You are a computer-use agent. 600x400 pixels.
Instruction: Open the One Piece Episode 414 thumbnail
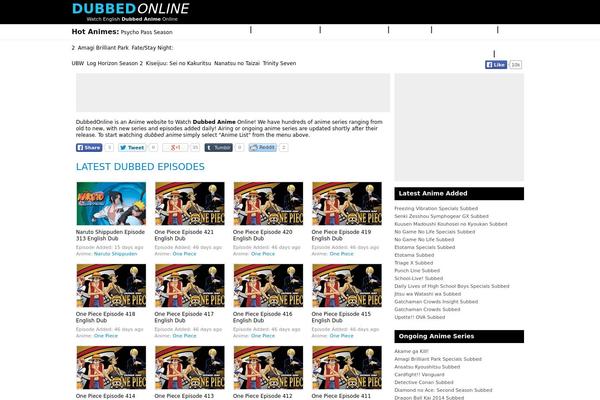(x=111, y=368)
